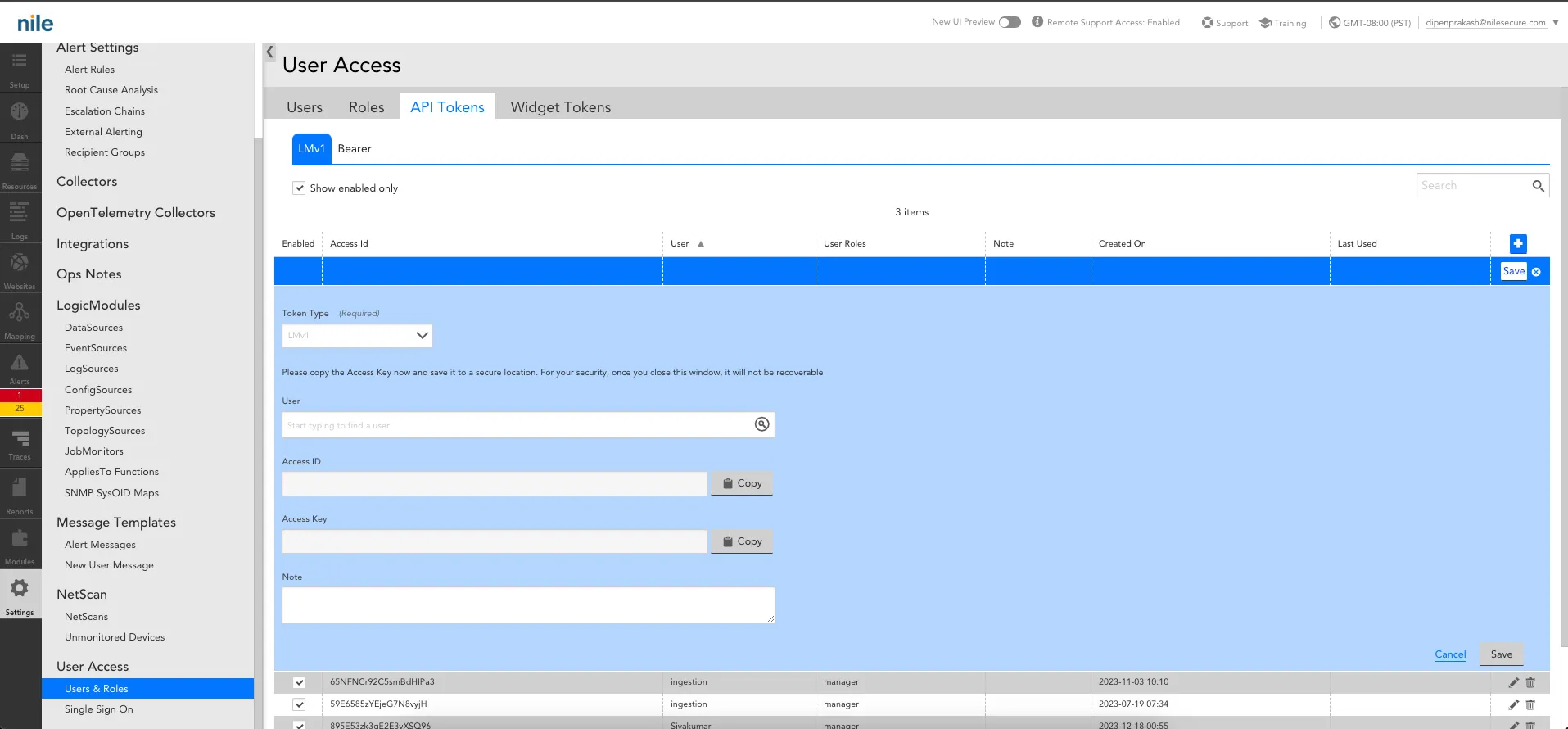Toggle the New UI Preview switch
The width and height of the screenshot is (1568, 729).
(x=1010, y=22)
